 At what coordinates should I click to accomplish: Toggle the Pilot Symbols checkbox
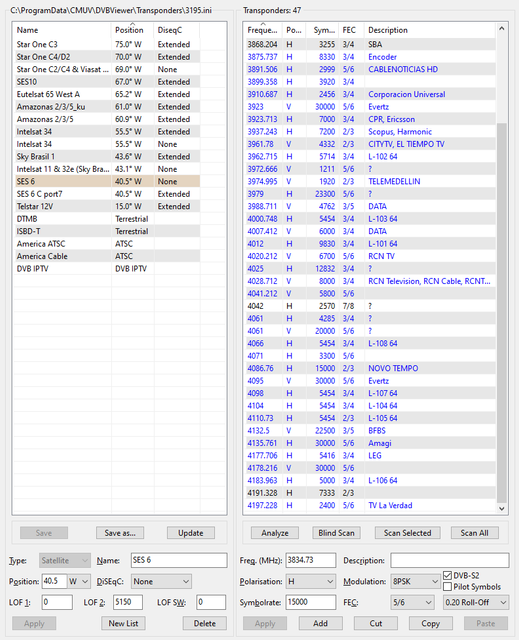point(448,587)
